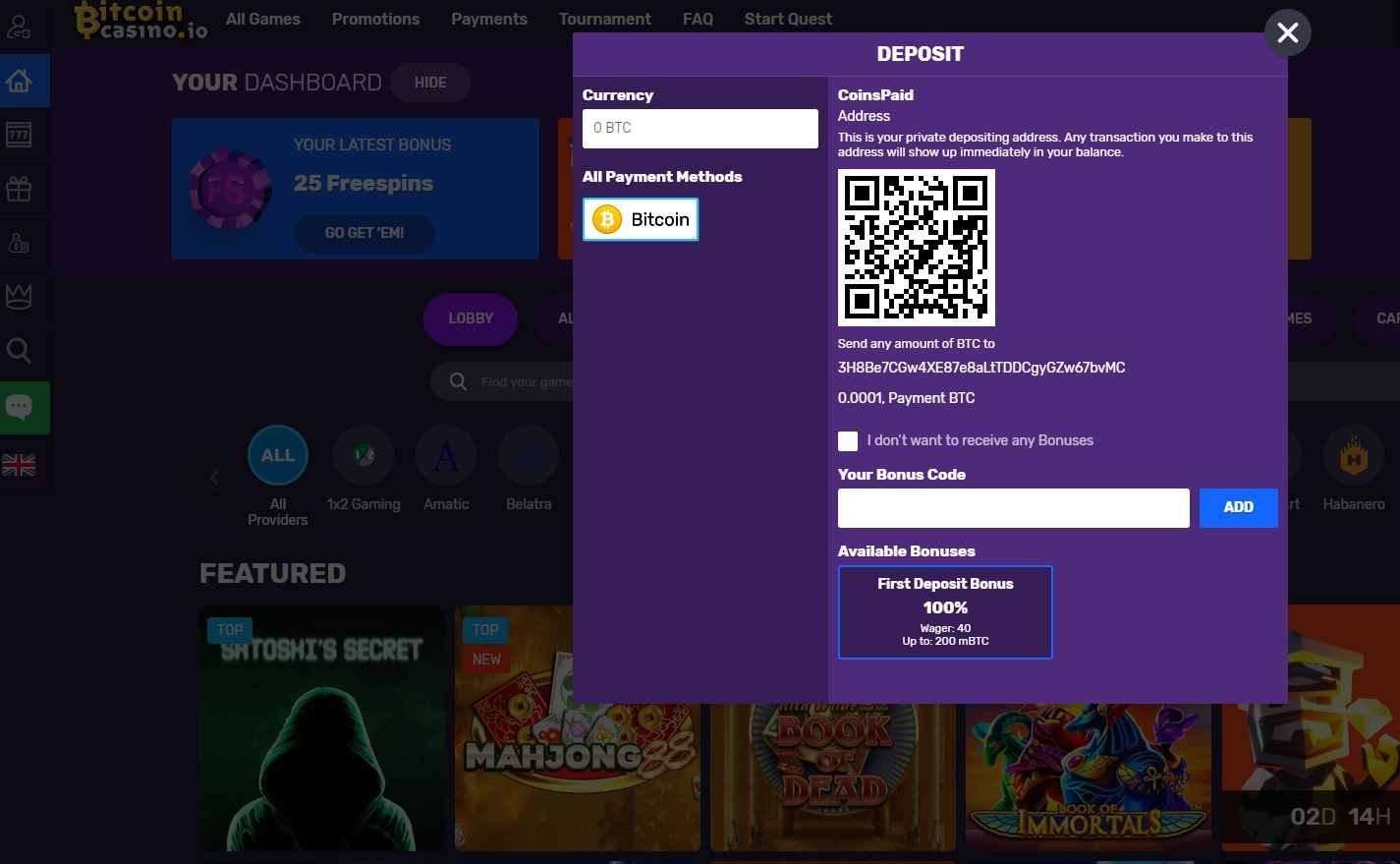Image resolution: width=1400 pixels, height=864 pixels.
Task: Click the Freespins chip icon
Action: click(x=231, y=189)
